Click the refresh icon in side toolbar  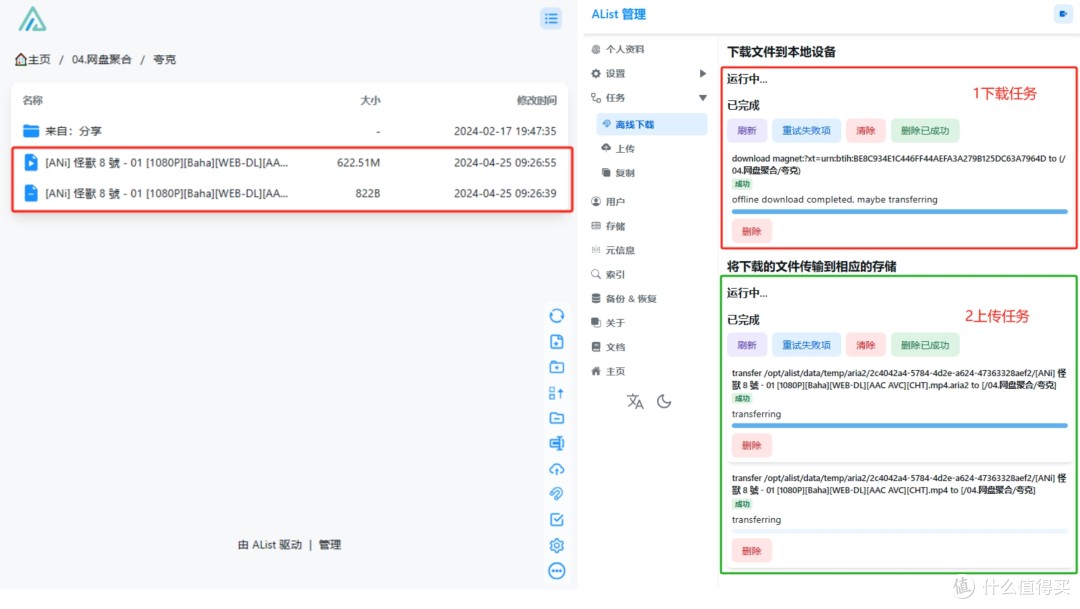pos(557,316)
